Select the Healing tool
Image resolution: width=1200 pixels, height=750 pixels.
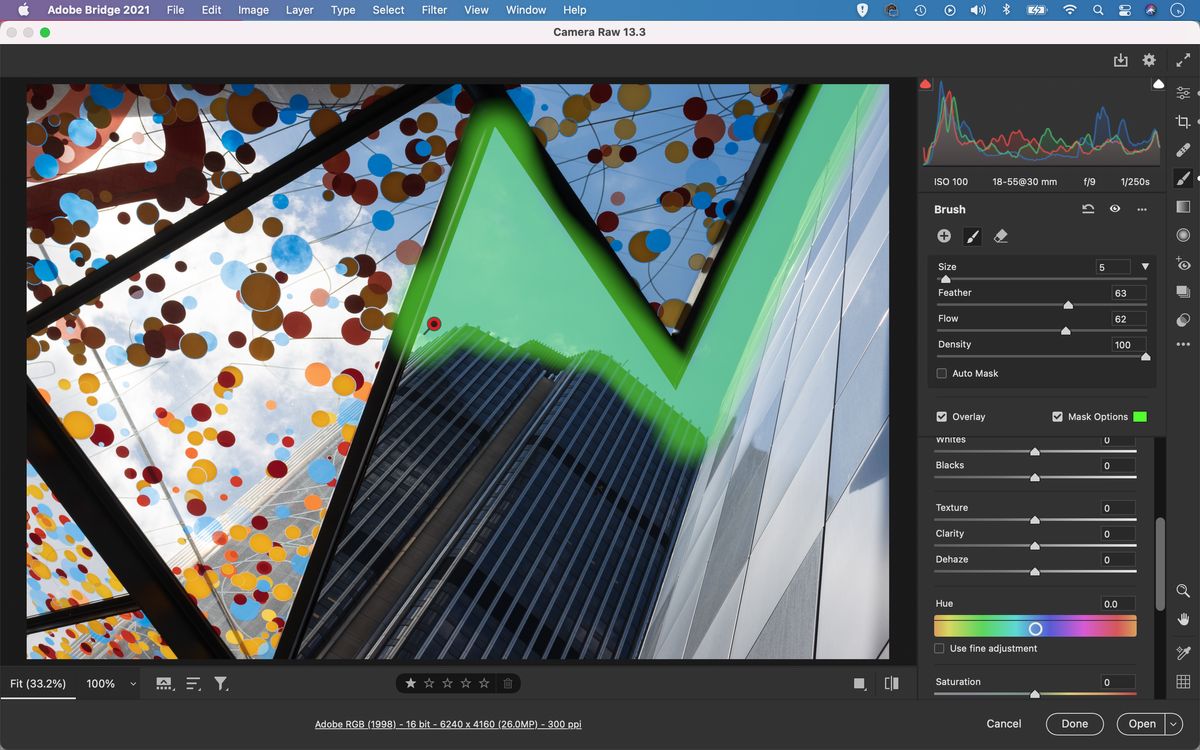(x=1182, y=150)
